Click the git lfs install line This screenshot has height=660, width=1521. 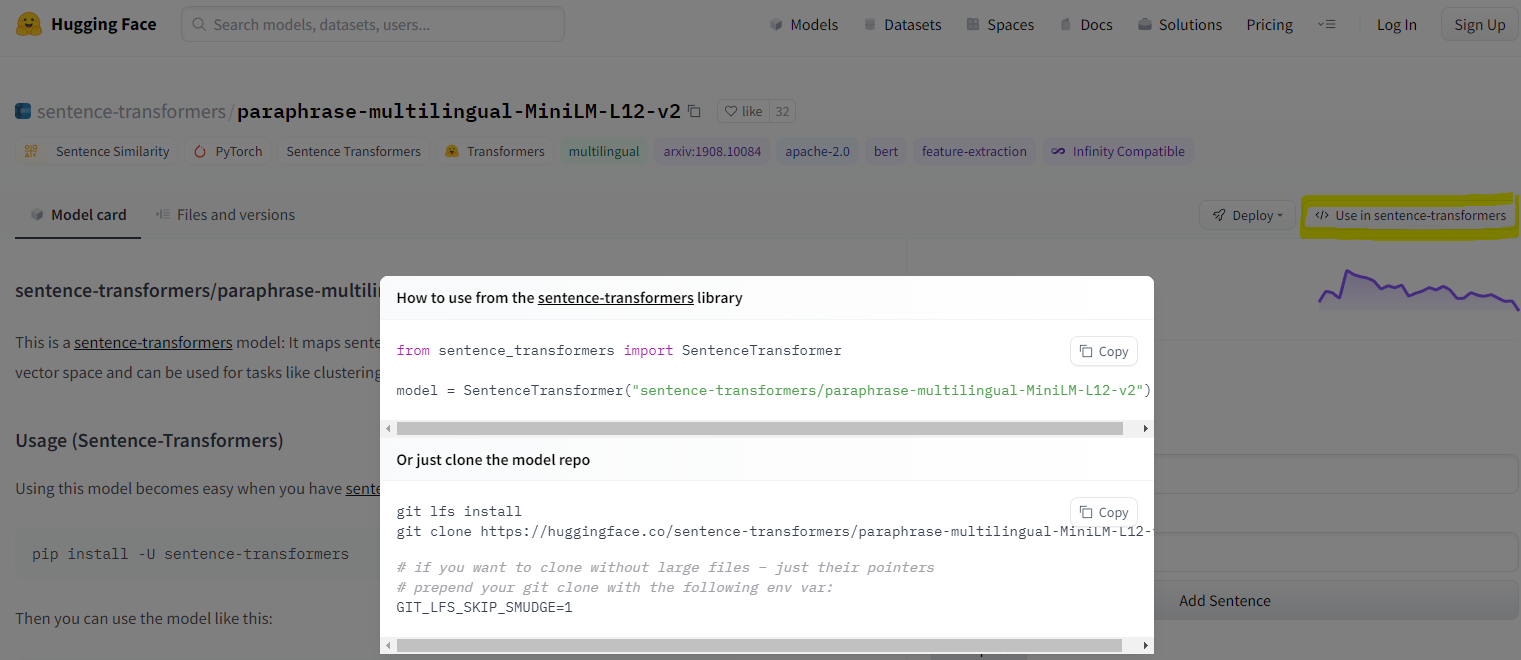[x=459, y=511]
